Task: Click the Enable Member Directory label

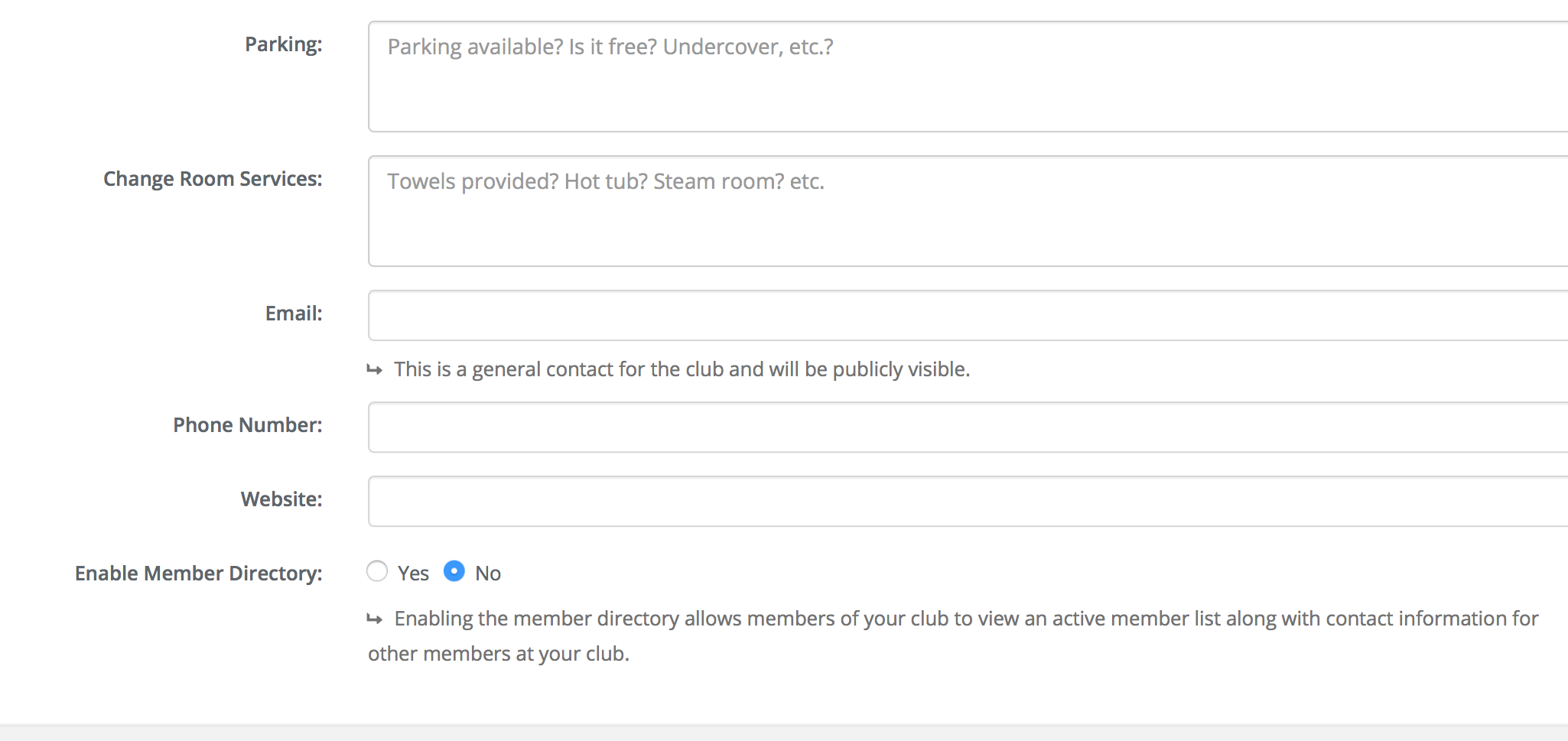Action: click(x=199, y=574)
